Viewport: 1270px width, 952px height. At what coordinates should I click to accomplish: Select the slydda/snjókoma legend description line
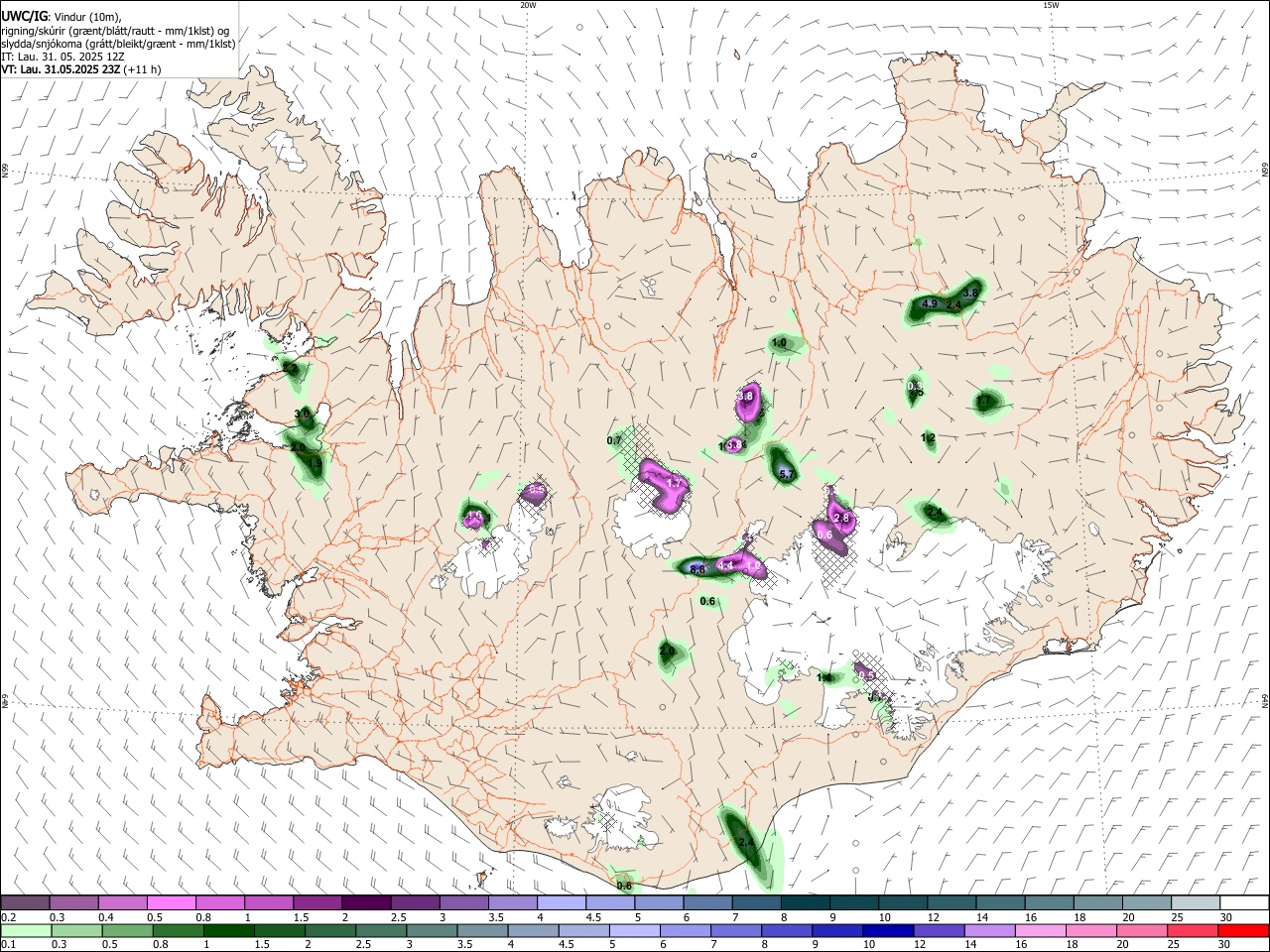[x=118, y=44]
